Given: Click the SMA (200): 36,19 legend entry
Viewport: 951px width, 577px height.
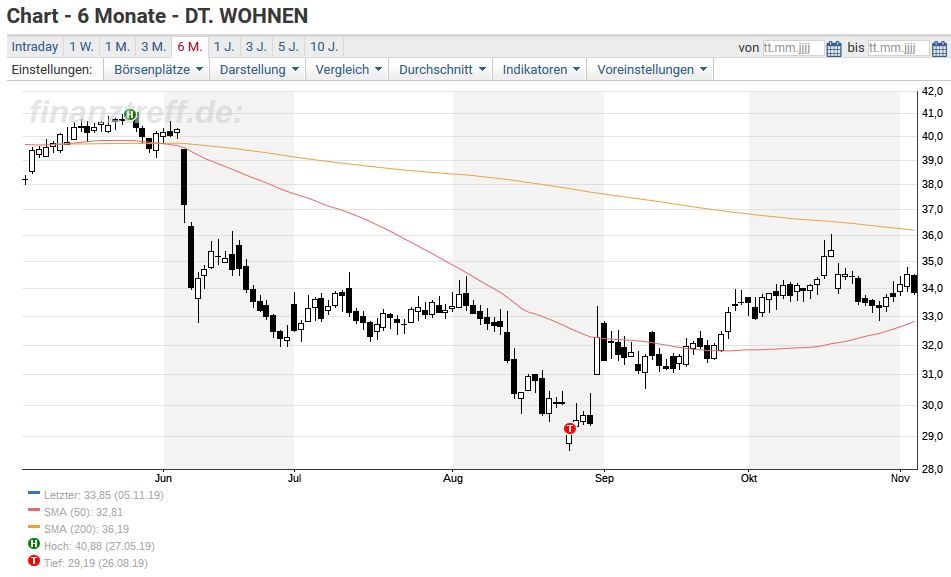Looking at the screenshot, I should click(x=86, y=529).
